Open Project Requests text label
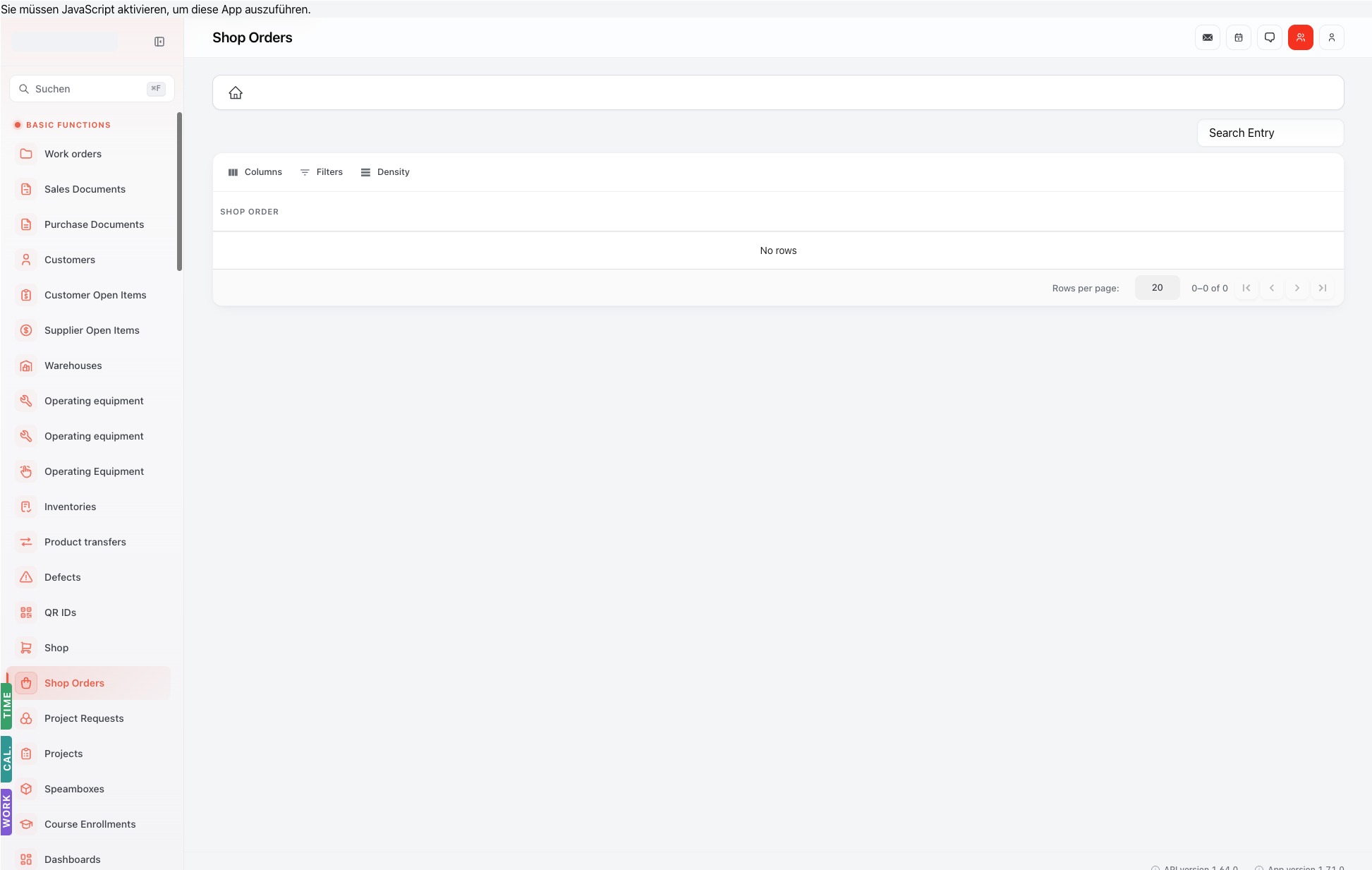Image resolution: width=1372 pixels, height=870 pixels. pos(84,718)
